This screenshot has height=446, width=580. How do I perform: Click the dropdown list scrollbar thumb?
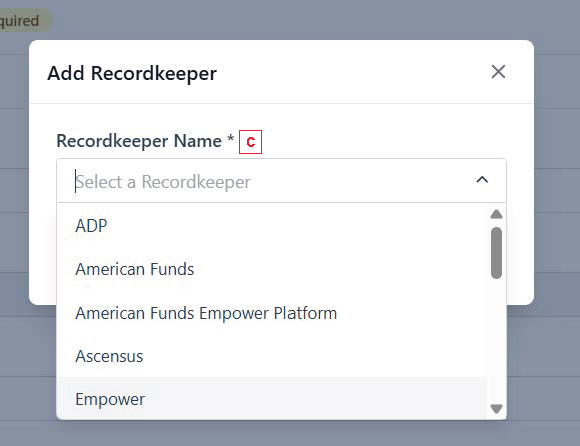pos(496,253)
